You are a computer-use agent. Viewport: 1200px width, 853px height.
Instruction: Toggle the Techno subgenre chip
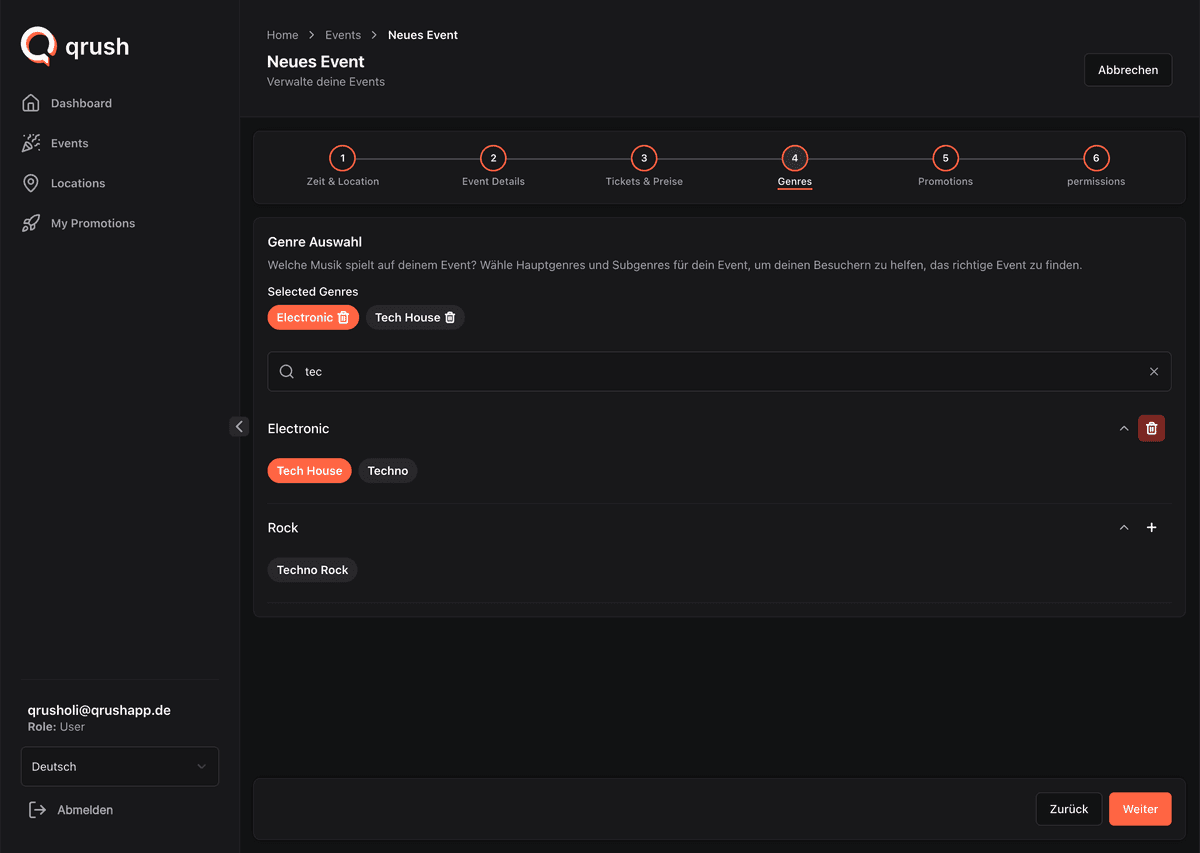pyautogui.click(x=388, y=471)
